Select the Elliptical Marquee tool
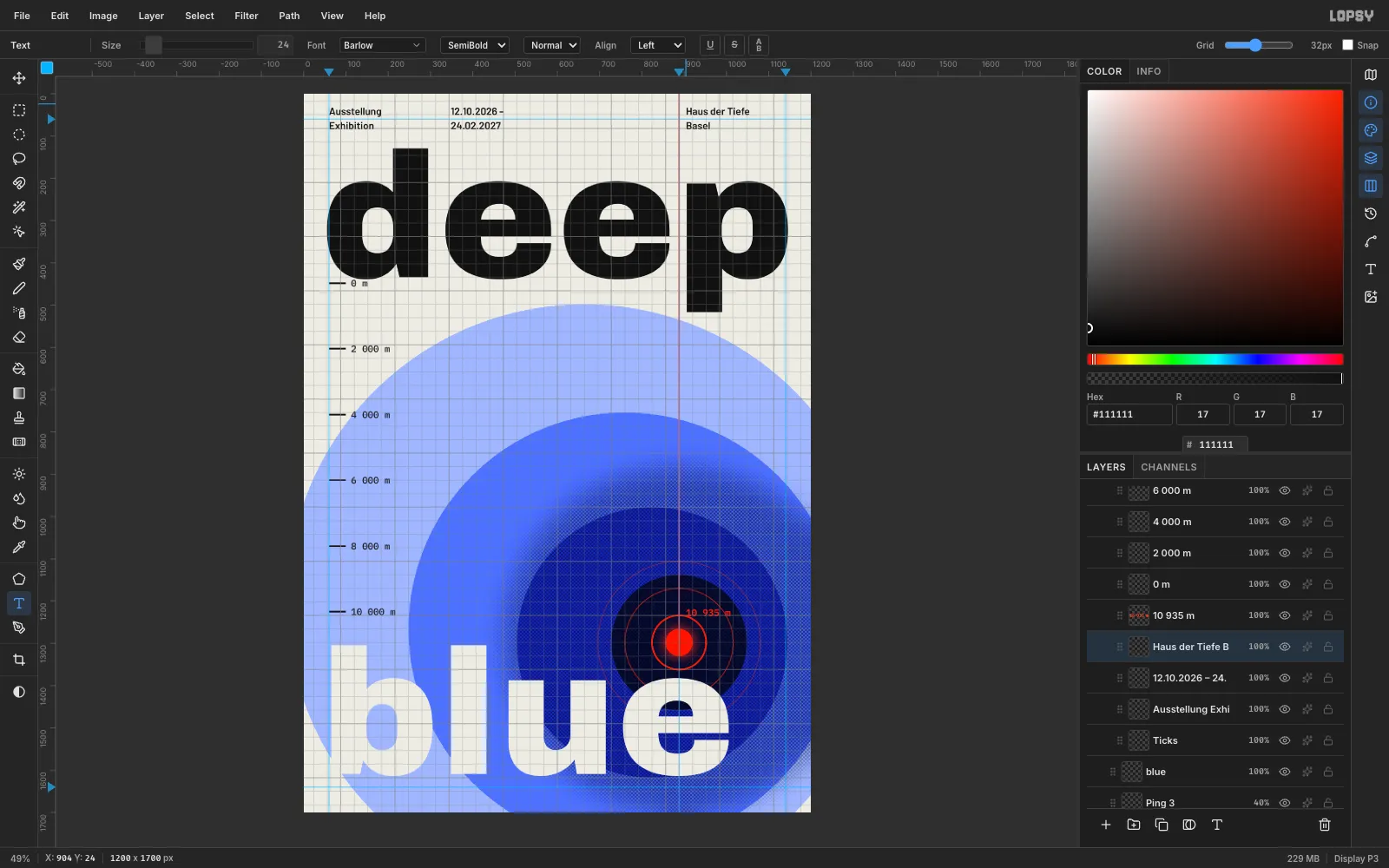This screenshot has width=1389, height=868. pyautogui.click(x=19, y=135)
